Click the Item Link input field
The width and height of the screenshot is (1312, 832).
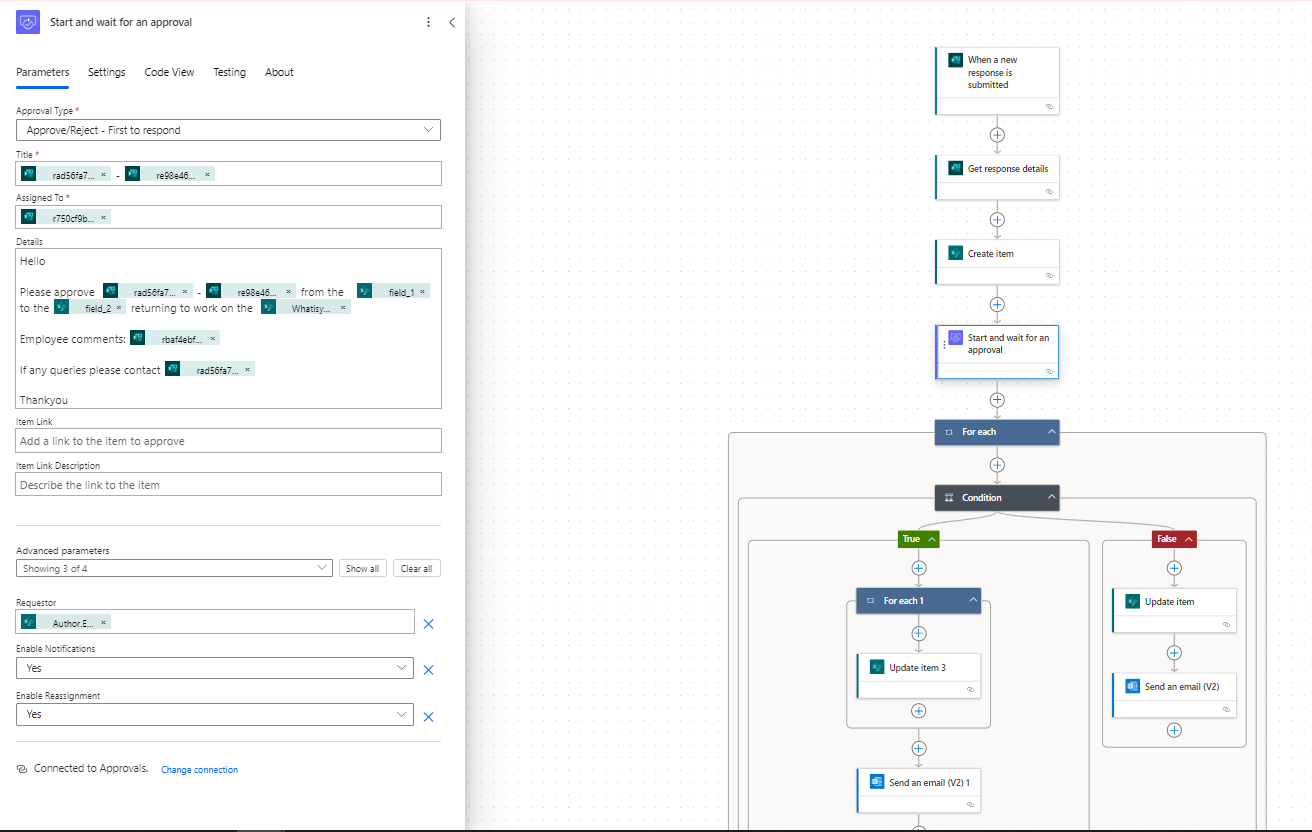coord(228,441)
